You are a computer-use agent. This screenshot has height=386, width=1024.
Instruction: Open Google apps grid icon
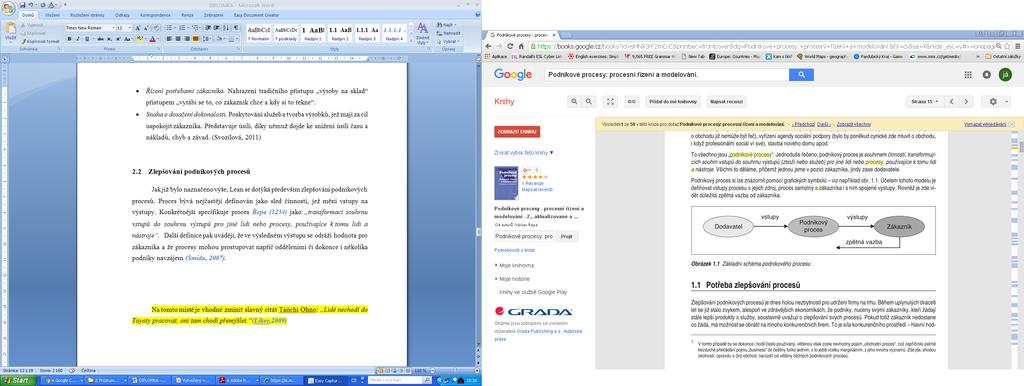(968, 74)
